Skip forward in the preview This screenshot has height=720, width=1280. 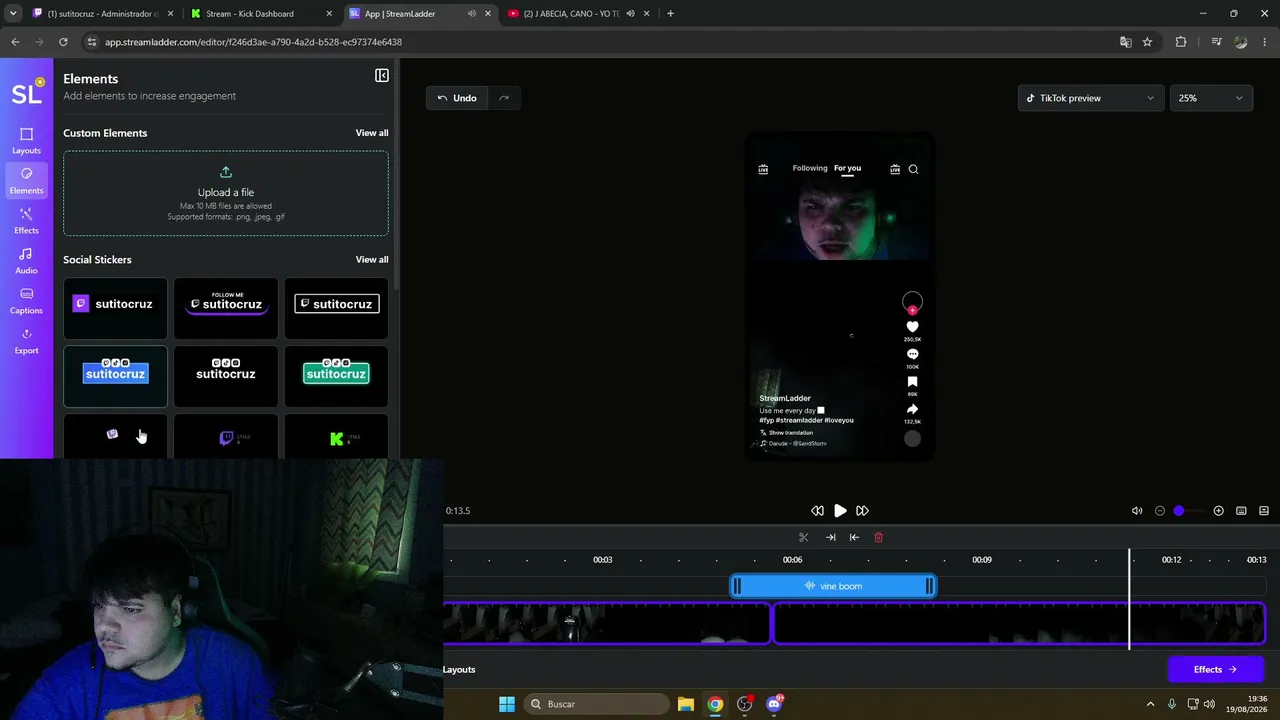862,511
